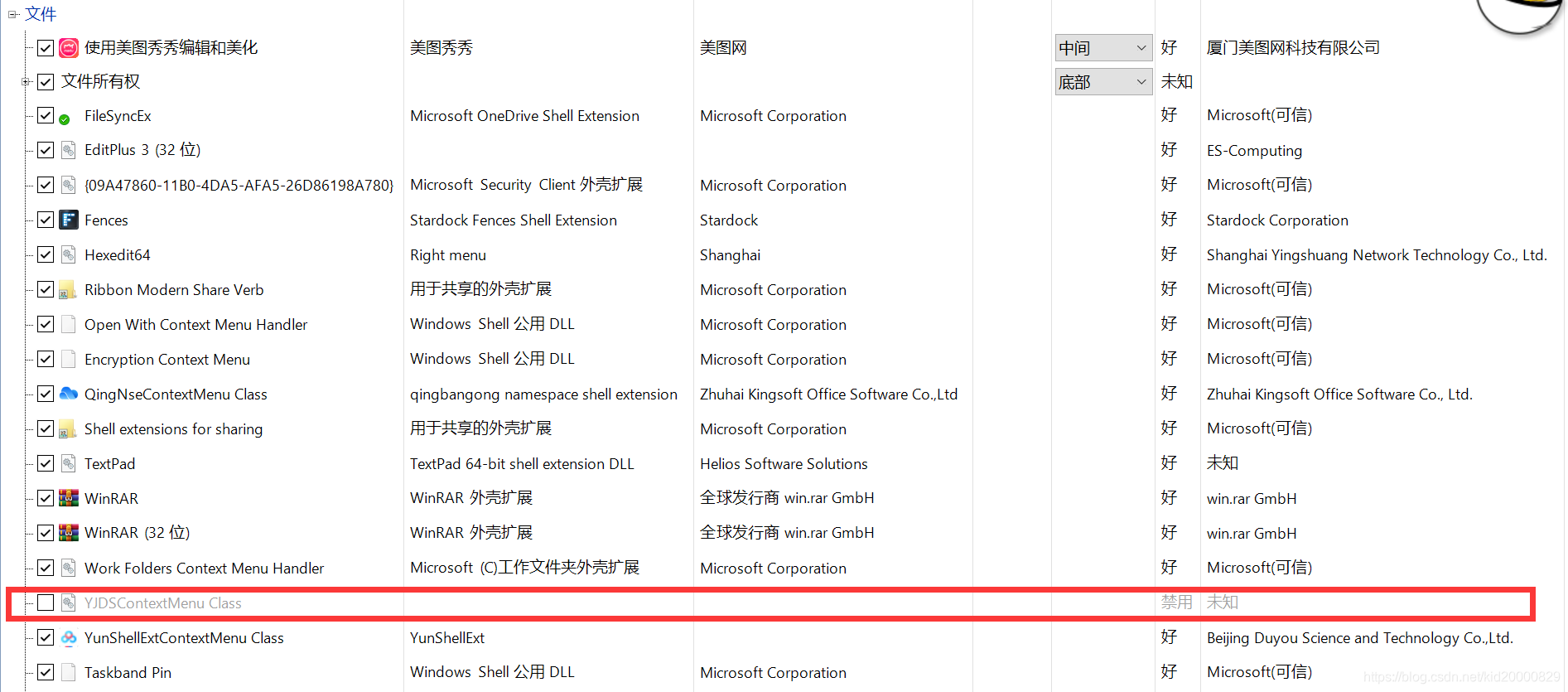Click the Meitu XiuXiu pink icon
Viewport: 1568px width, 692px height.
(69, 48)
